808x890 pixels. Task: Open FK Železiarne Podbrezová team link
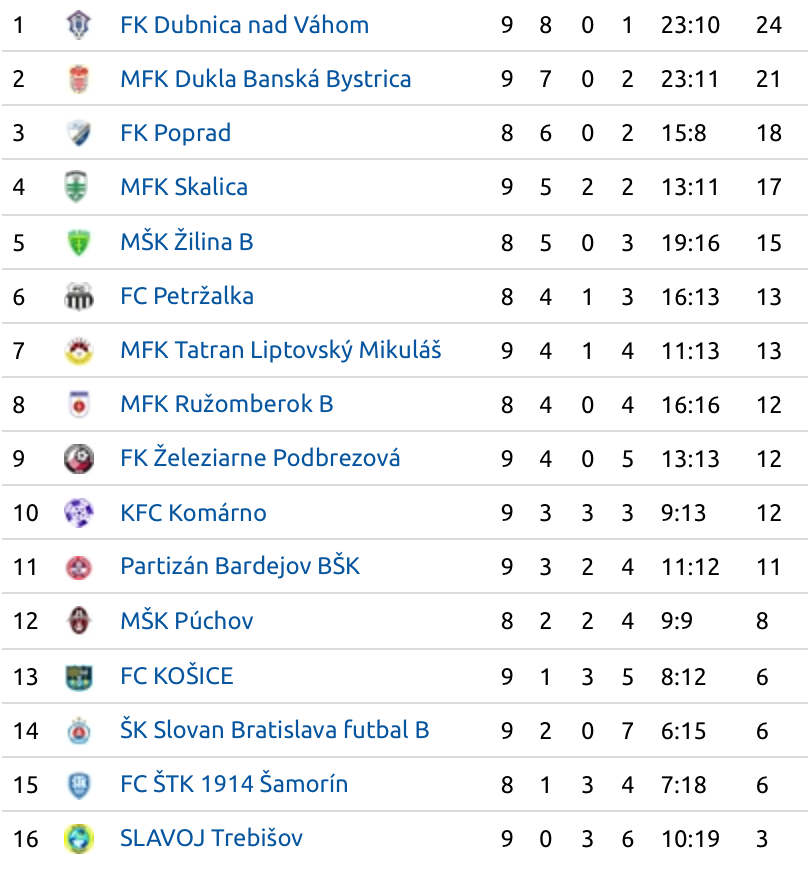[x=260, y=457]
